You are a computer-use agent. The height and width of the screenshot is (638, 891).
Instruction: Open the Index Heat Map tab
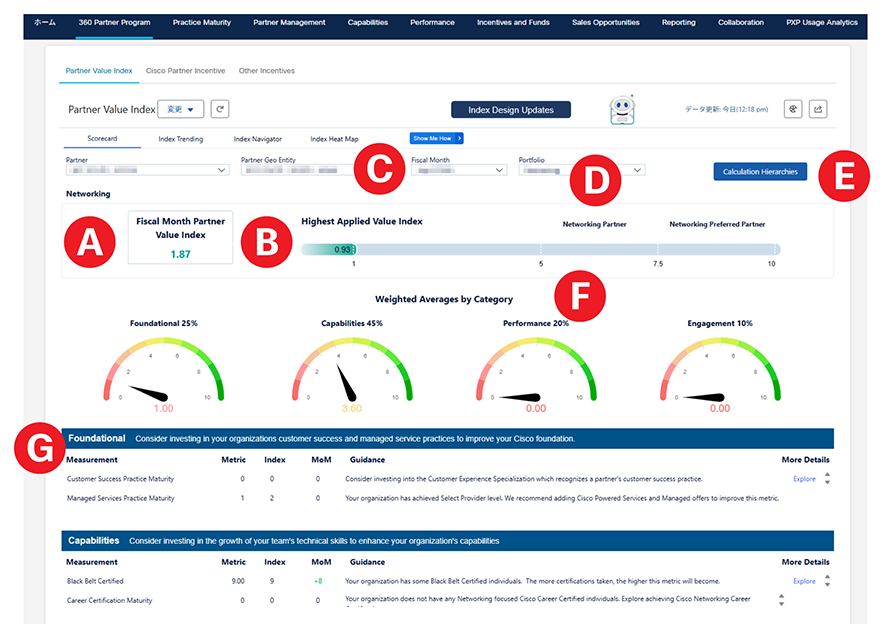334,139
